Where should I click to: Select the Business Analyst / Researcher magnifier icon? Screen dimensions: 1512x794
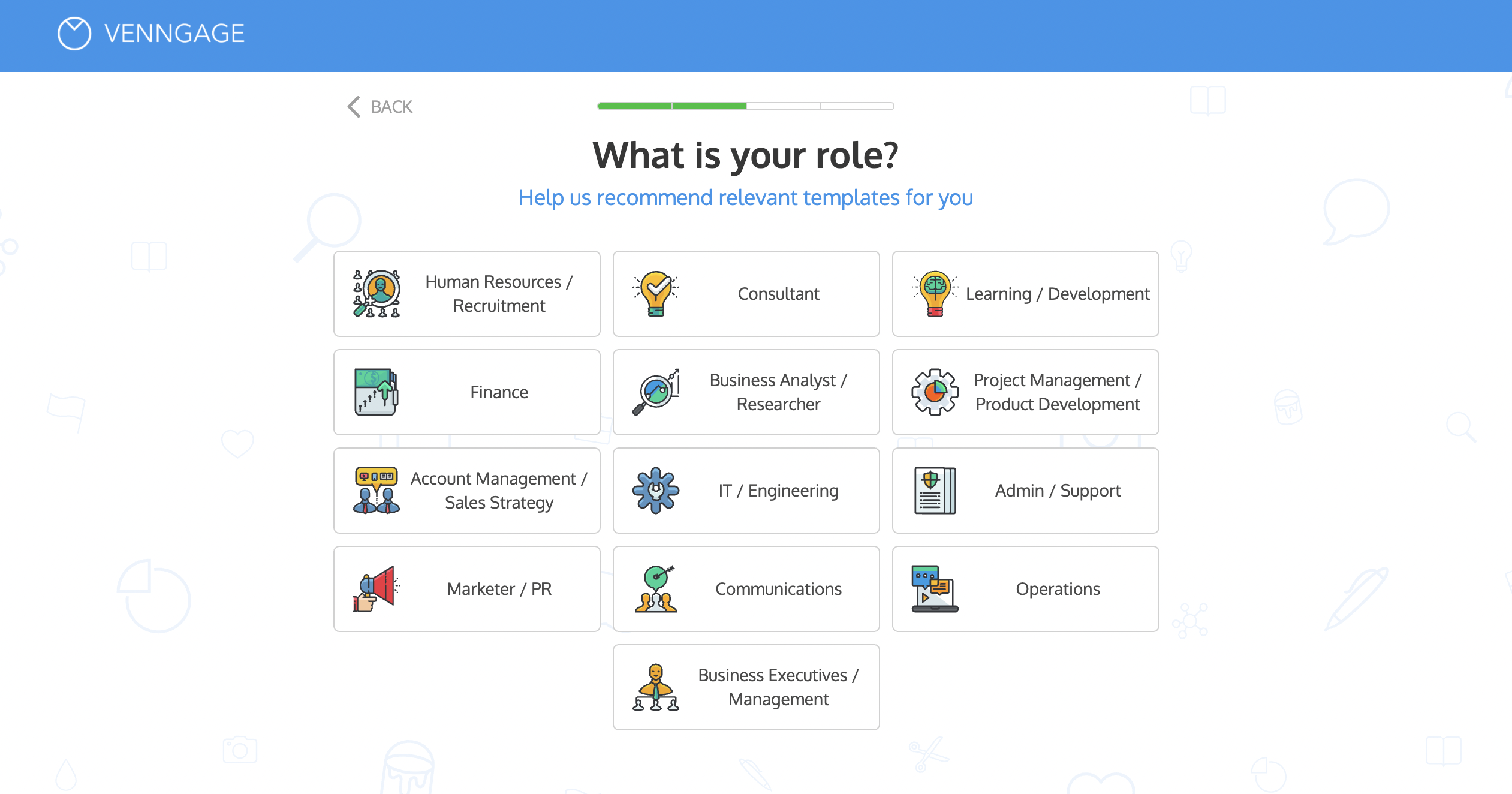(x=656, y=392)
